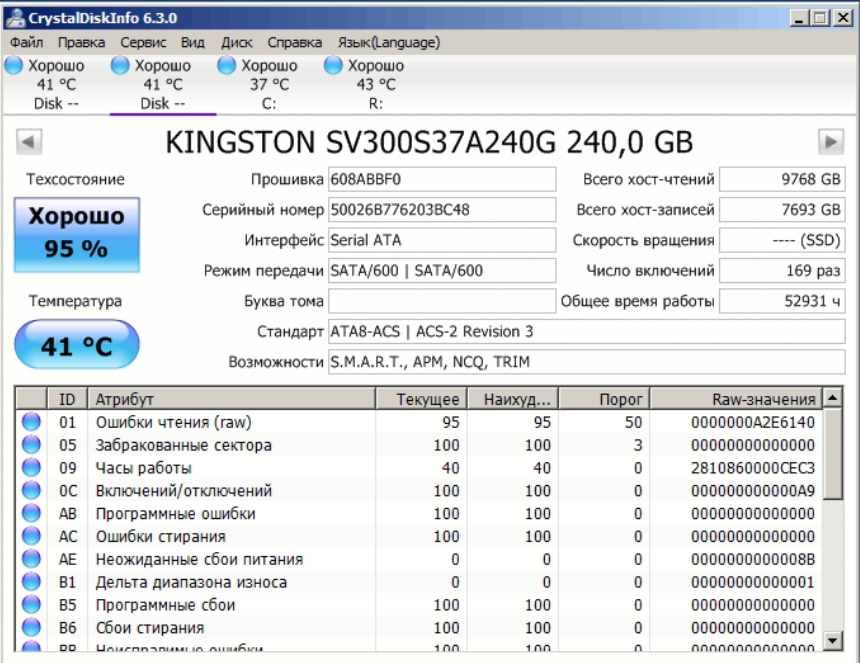Click next disk arrow button
Image resolution: width=860 pixels, height=663 pixels.
[x=830, y=142]
